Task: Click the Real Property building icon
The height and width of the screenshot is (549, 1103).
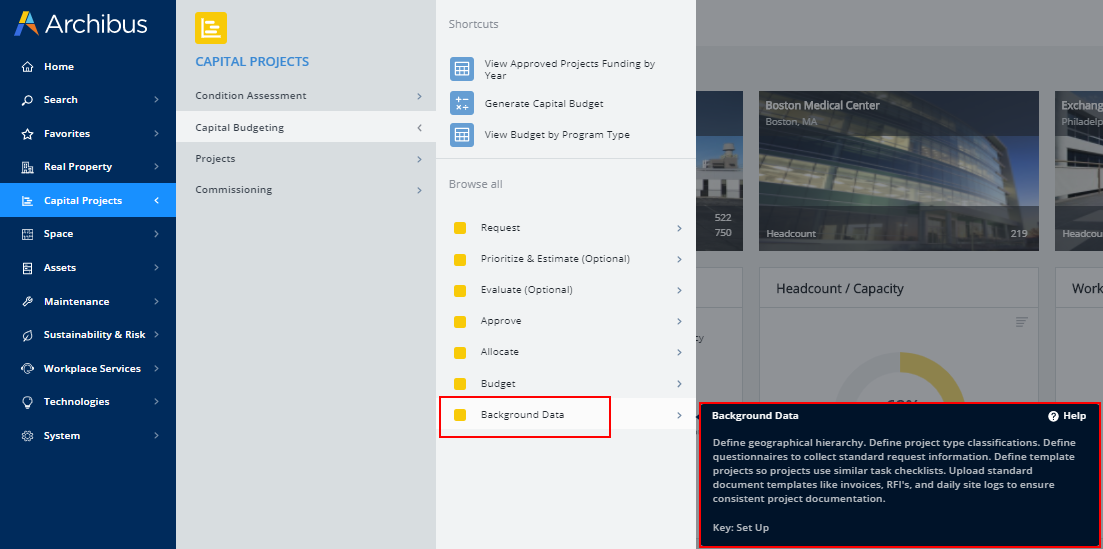Action: (27, 167)
